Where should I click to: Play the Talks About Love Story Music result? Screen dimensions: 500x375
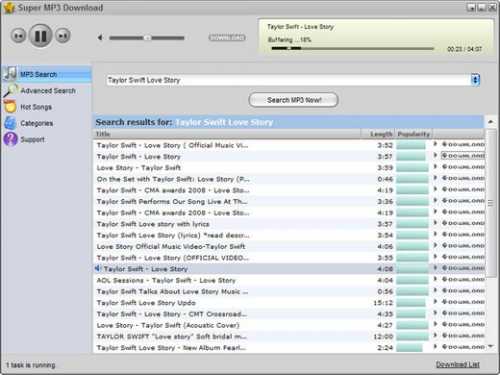[435, 291]
